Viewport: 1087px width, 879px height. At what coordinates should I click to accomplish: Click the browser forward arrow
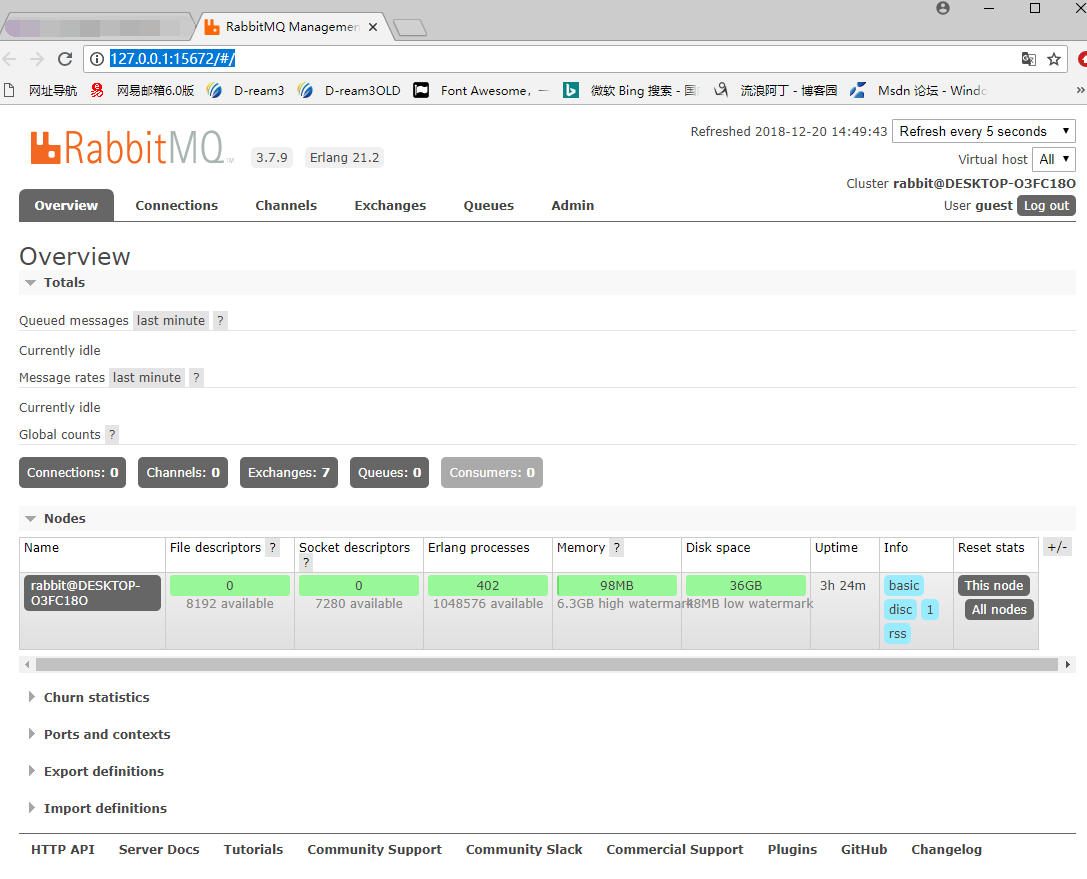(x=37, y=59)
